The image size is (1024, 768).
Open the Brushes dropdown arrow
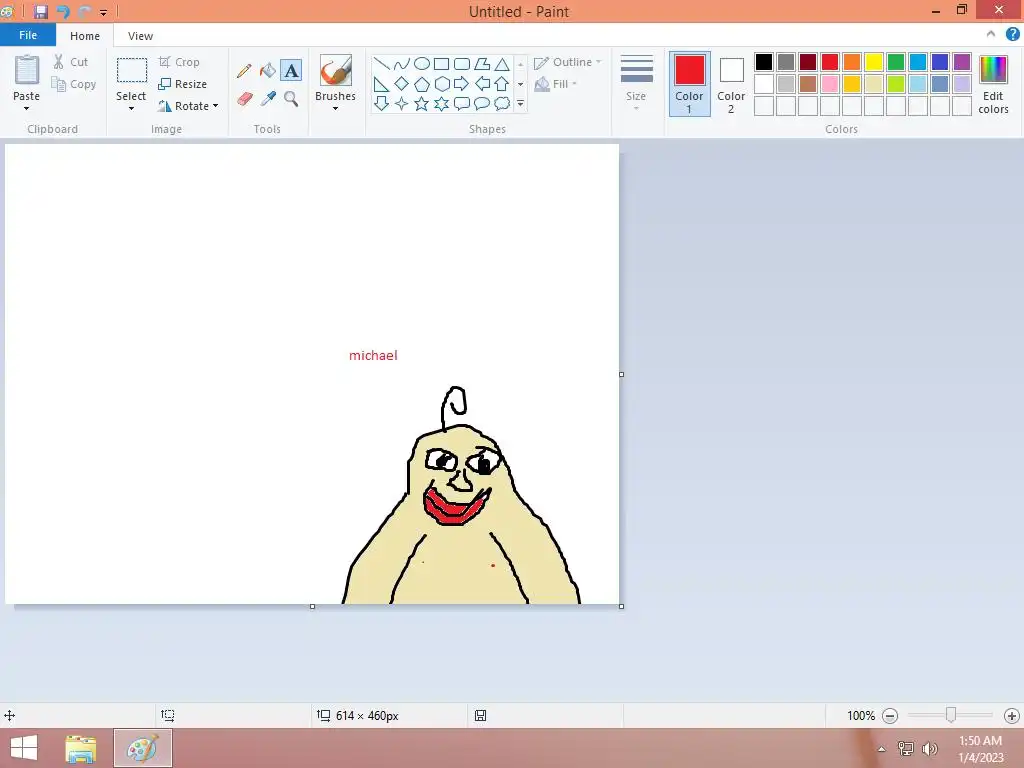click(x=336, y=108)
